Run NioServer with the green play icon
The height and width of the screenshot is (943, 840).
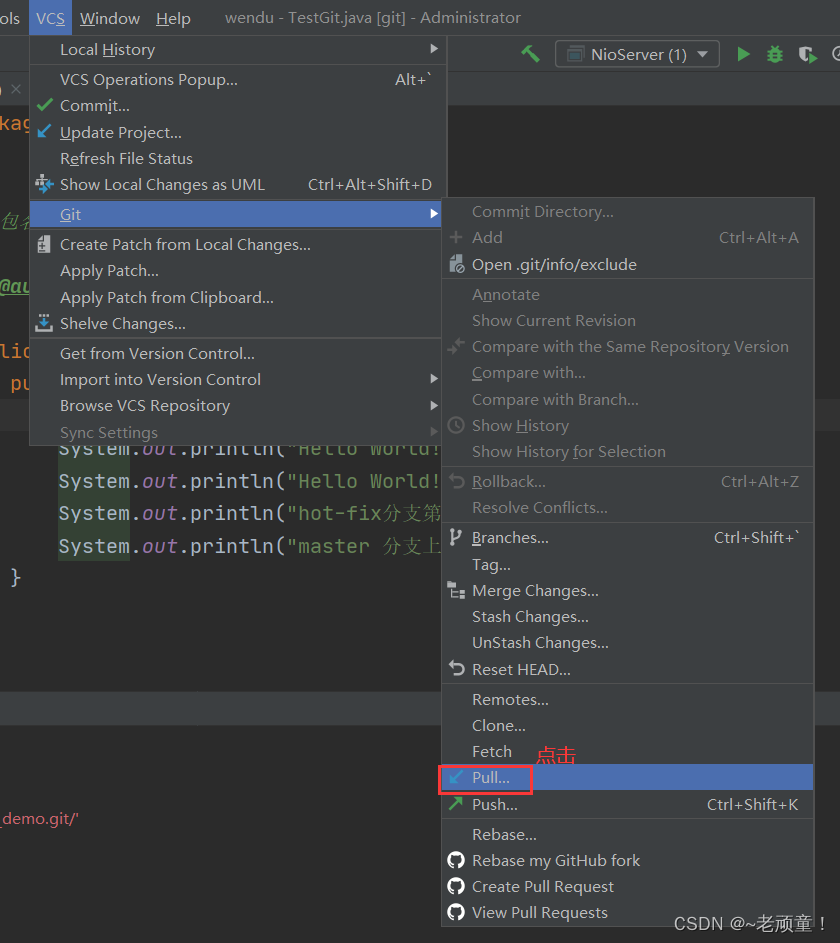click(x=743, y=54)
